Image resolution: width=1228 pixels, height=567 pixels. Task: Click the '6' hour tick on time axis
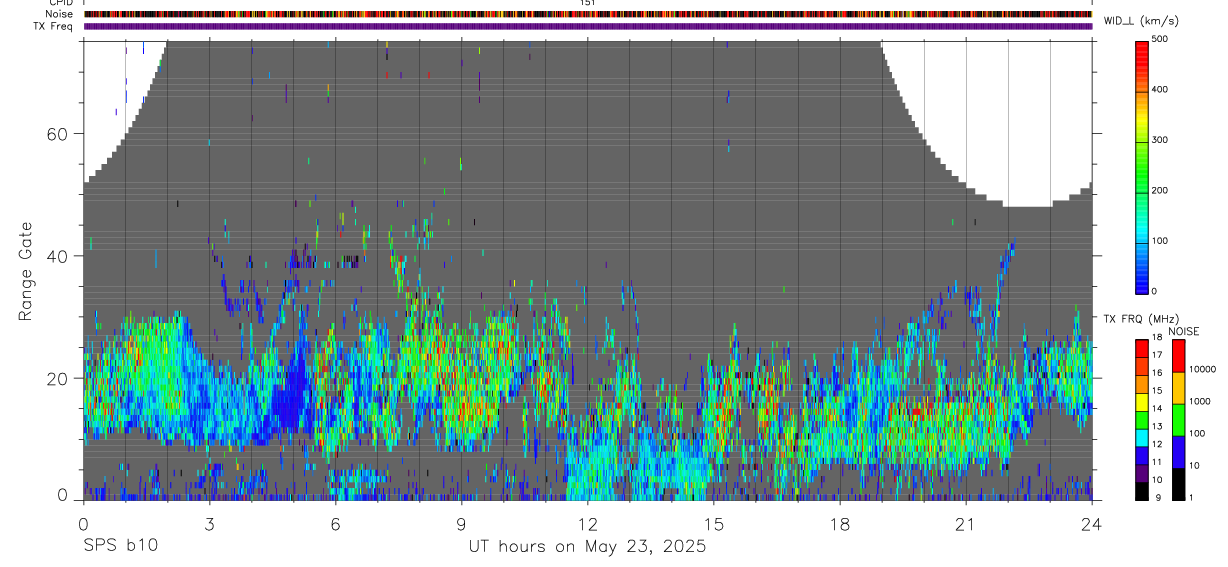click(x=335, y=523)
